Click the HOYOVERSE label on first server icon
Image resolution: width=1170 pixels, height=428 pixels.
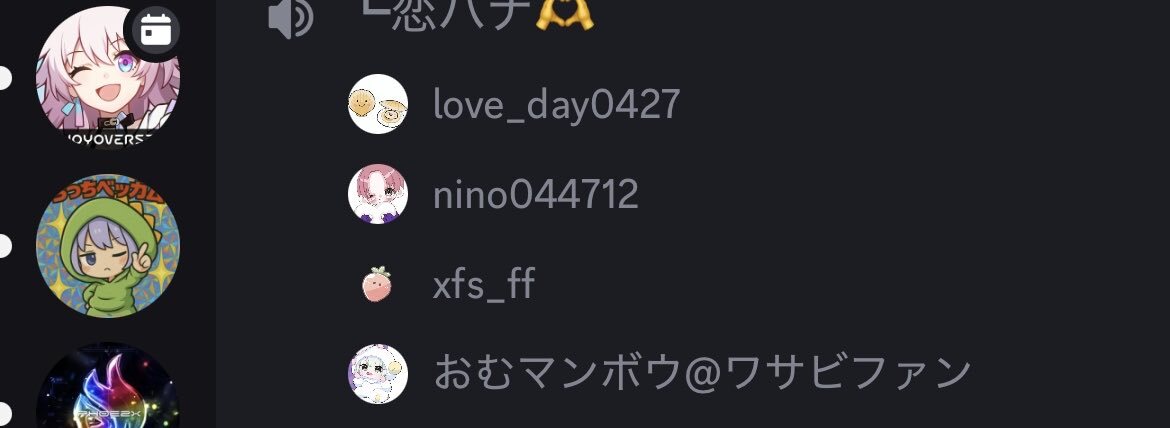click(108, 140)
